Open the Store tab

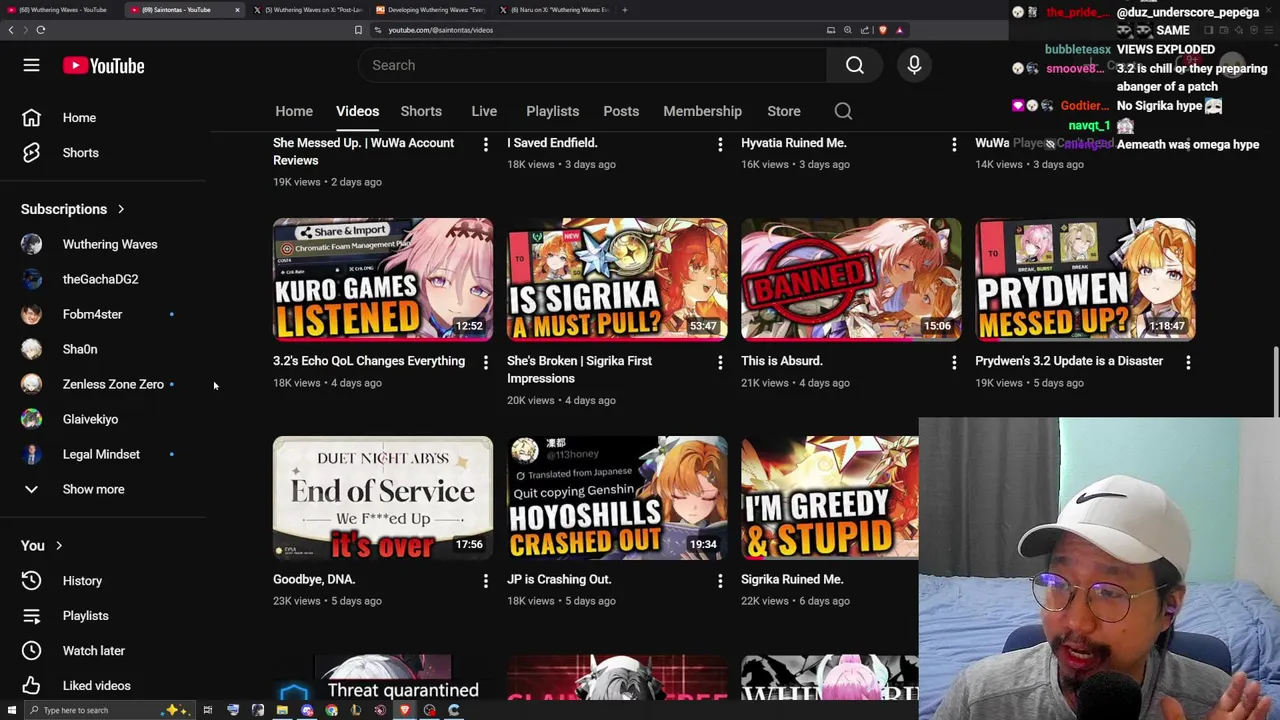click(784, 111)
